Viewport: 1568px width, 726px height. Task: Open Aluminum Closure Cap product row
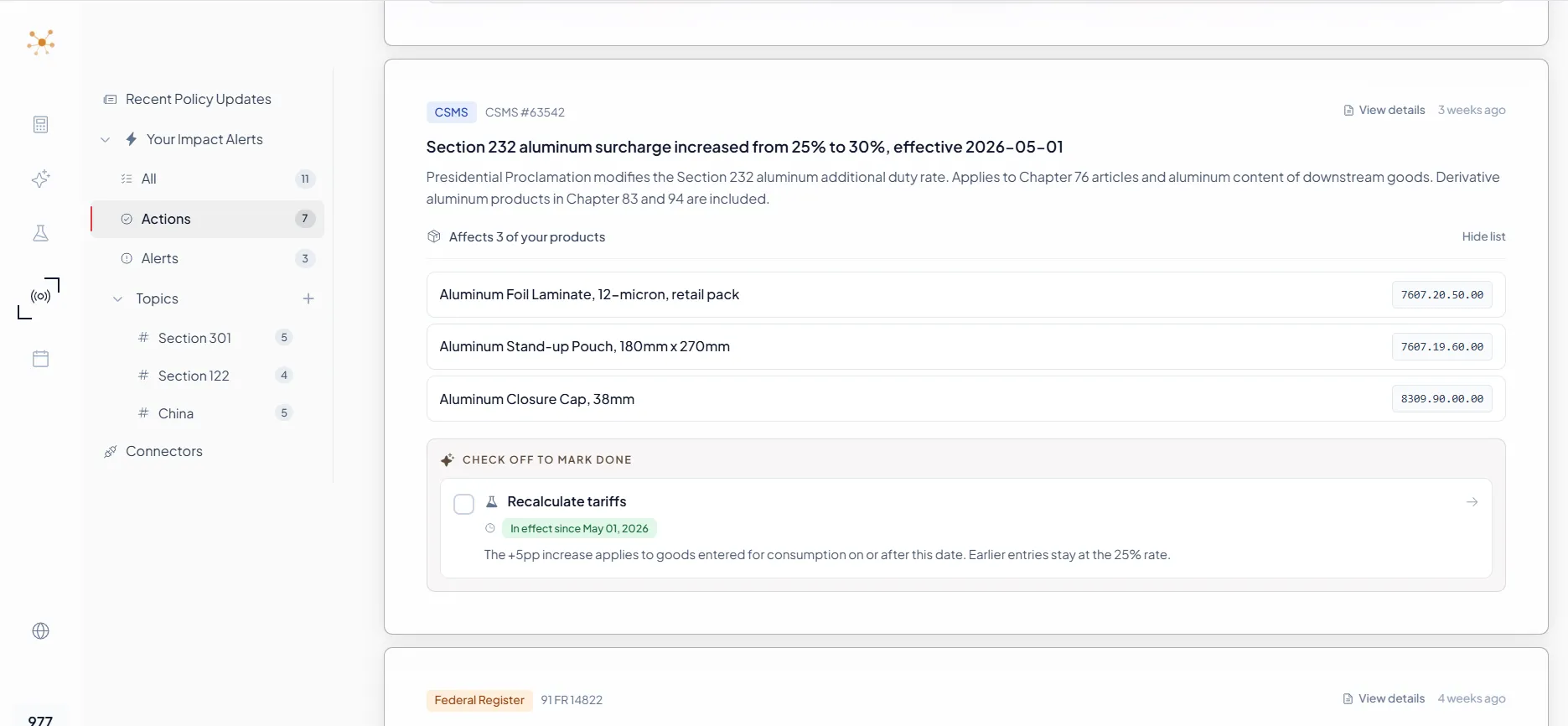(x=965, y=399)
